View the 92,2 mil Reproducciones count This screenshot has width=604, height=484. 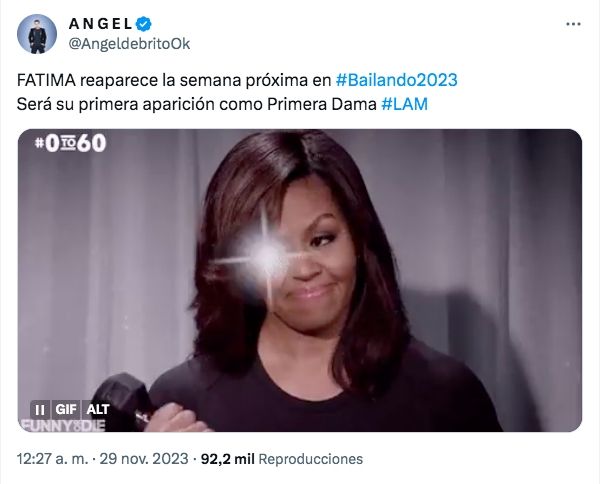pyautogui.click(x=282, y=459)
